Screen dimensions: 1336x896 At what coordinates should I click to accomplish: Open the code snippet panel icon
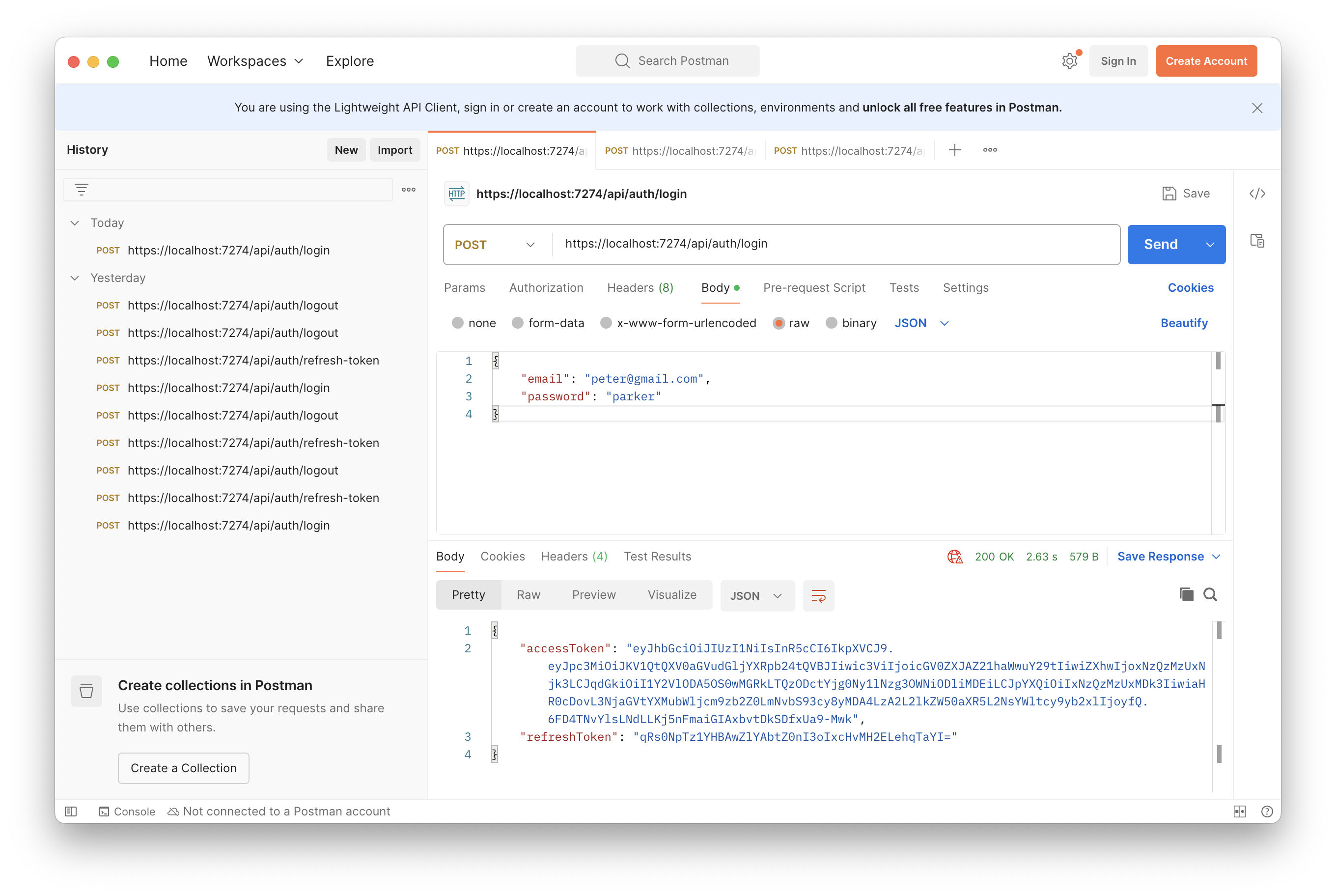pos(1257,194)
